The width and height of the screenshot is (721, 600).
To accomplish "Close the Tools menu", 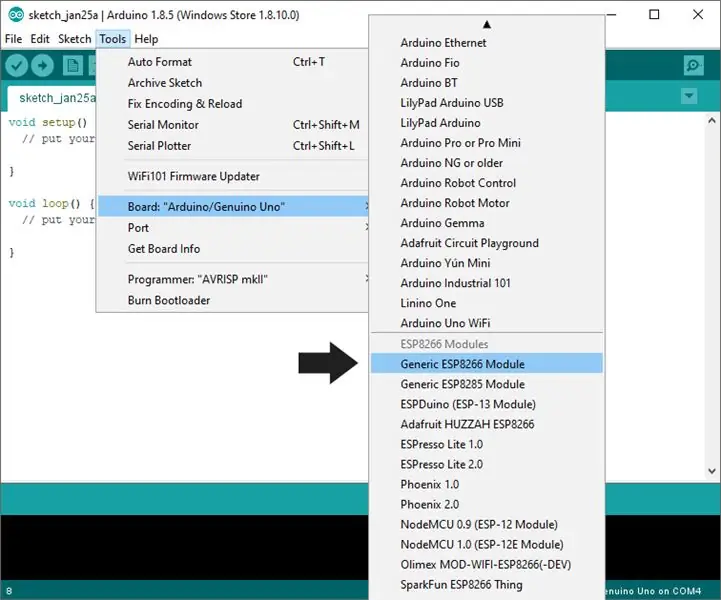I will [113, 39].
